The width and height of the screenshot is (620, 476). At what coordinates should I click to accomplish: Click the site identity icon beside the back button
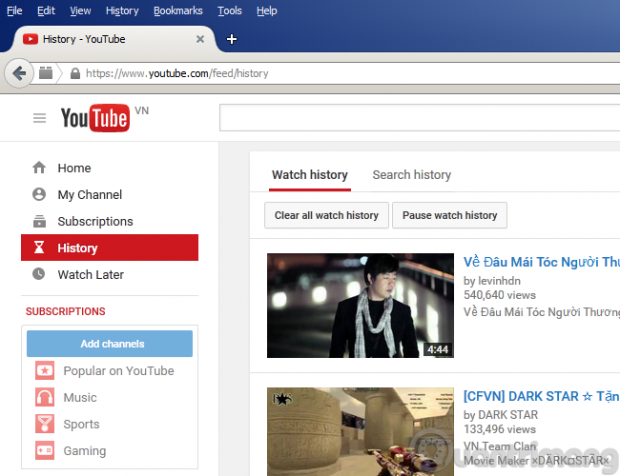(x=45, y=73)
